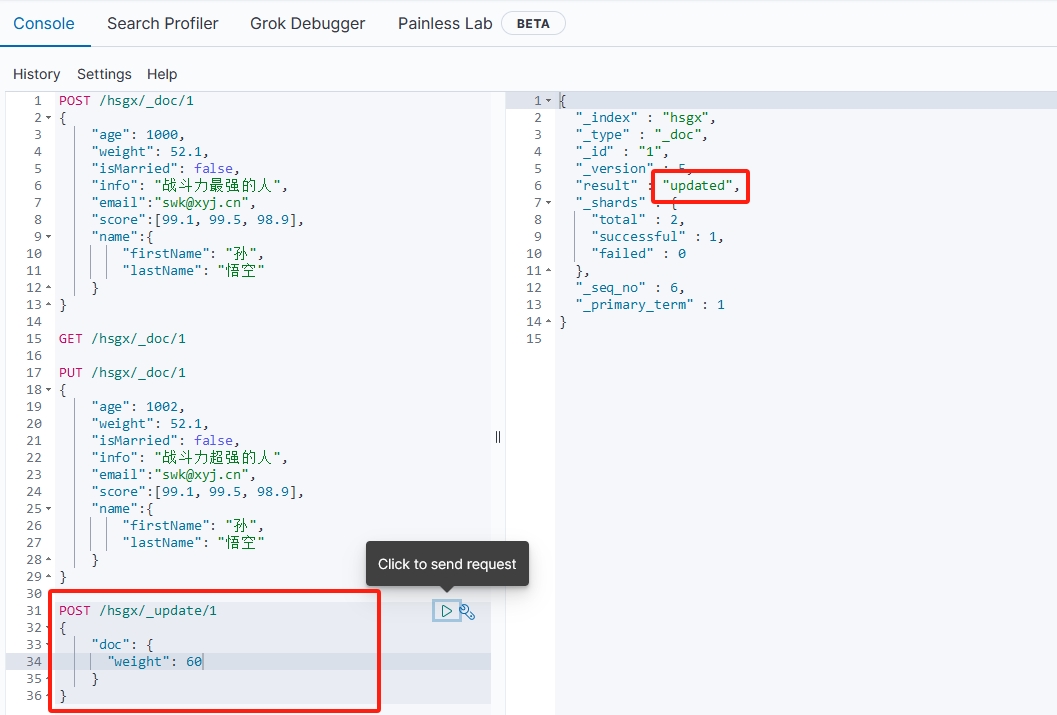Click the email line on editor line 7
This screenshot has height=715, width=1057.
click(x=173, y=203)
